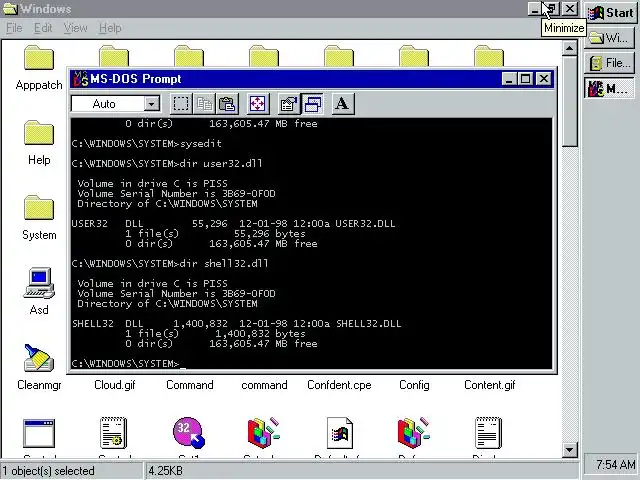Select the Content.gif file label
Screen dimensions: 640x480
[490, 385]
